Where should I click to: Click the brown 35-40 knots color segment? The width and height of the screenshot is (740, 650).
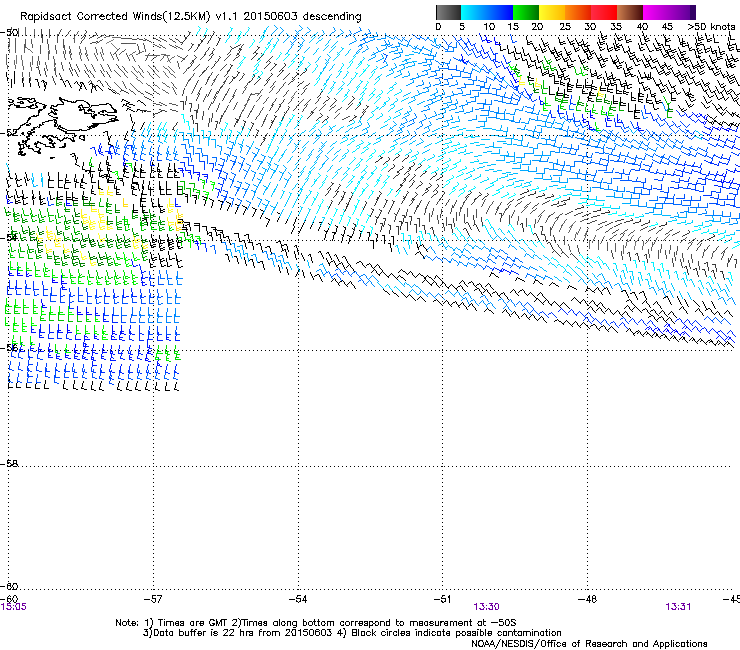point(630,12)
